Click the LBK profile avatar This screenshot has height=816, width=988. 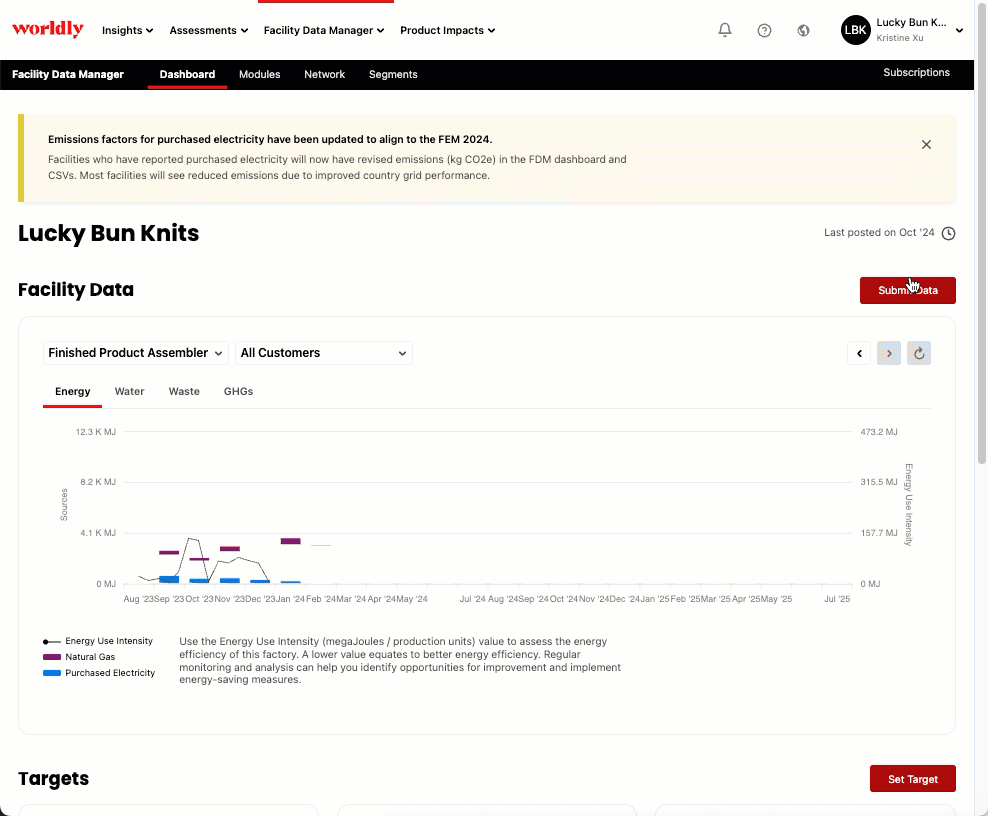click(x=855, y=30)
